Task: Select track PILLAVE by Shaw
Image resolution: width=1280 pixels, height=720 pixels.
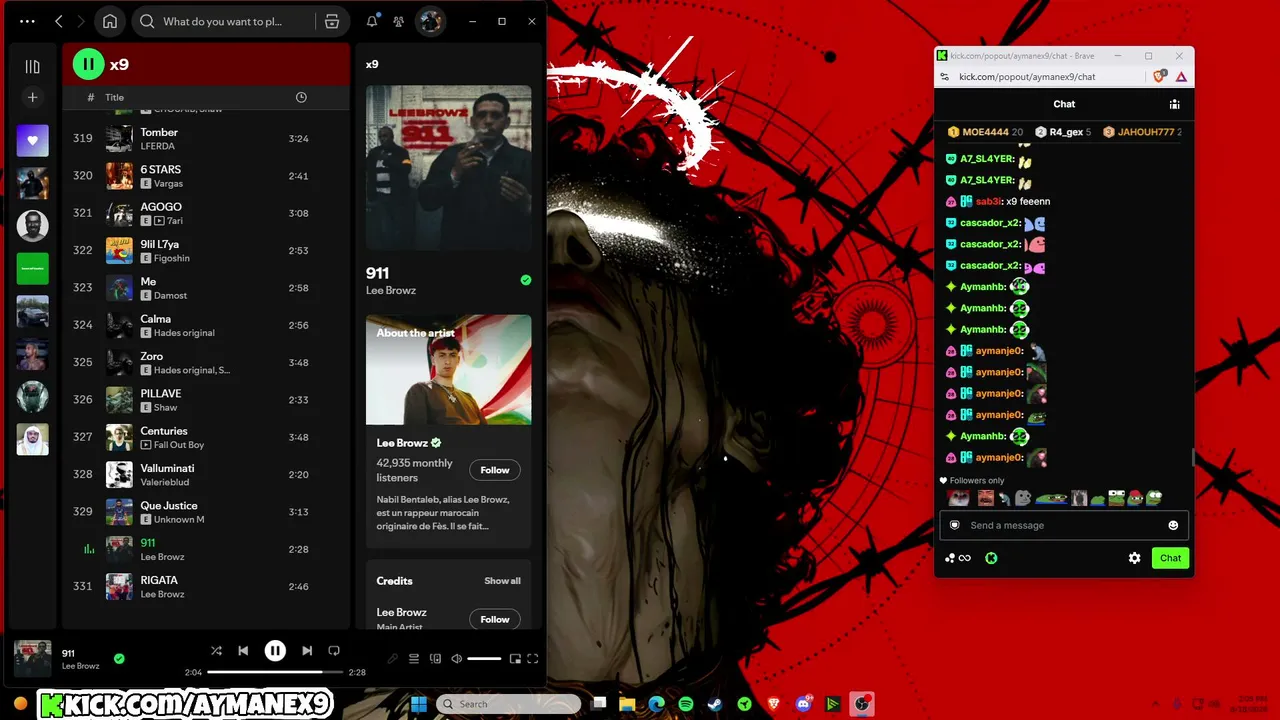Action: [x=206, y=400]
